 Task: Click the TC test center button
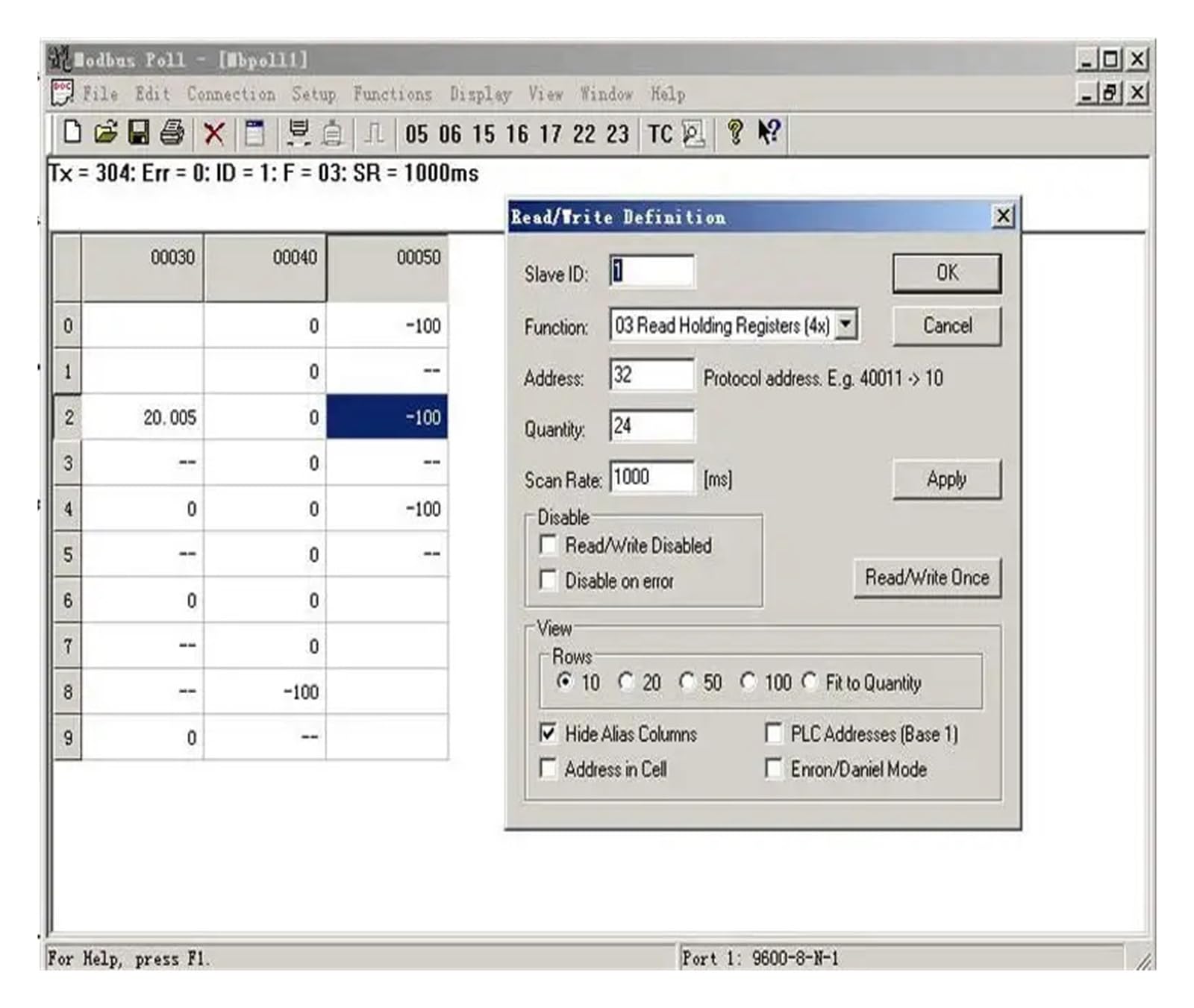[x=660, y=134]
